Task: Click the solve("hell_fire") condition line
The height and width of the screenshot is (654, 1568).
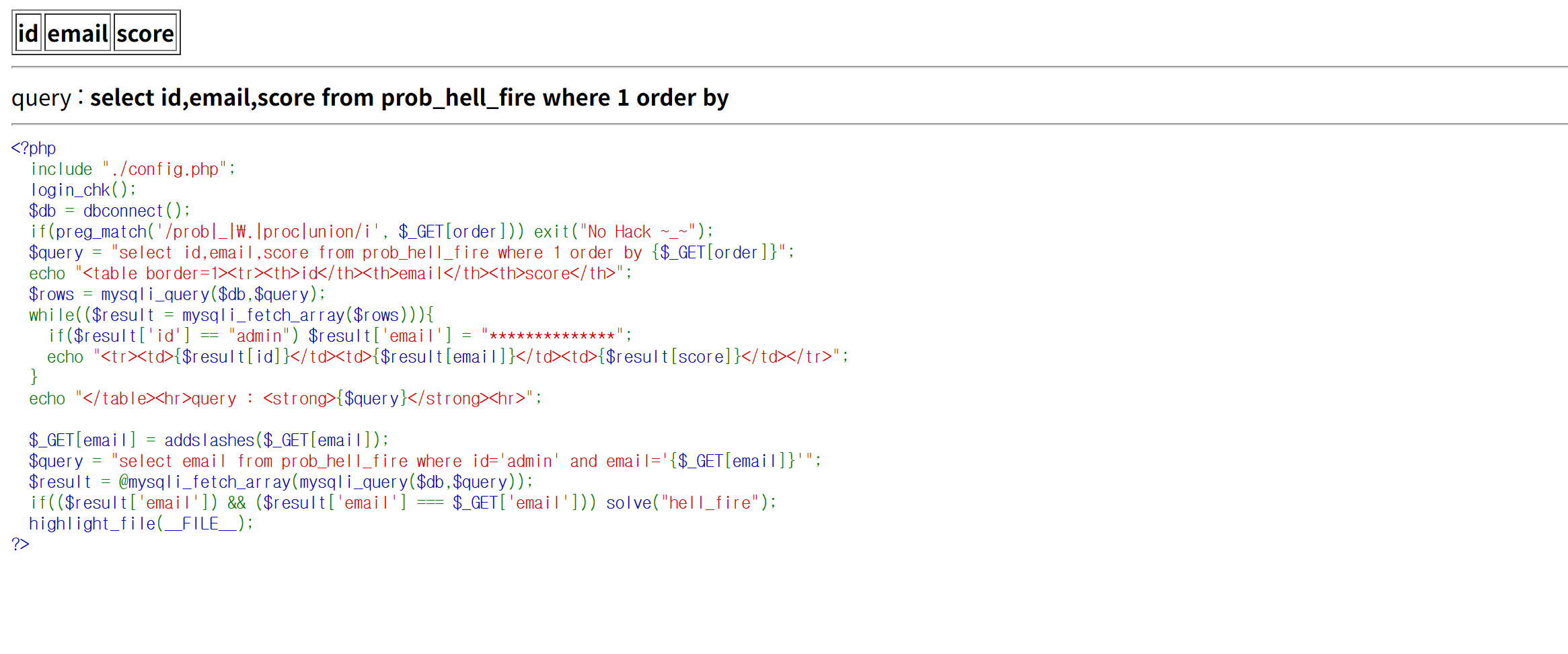Action: coord(403,503)
